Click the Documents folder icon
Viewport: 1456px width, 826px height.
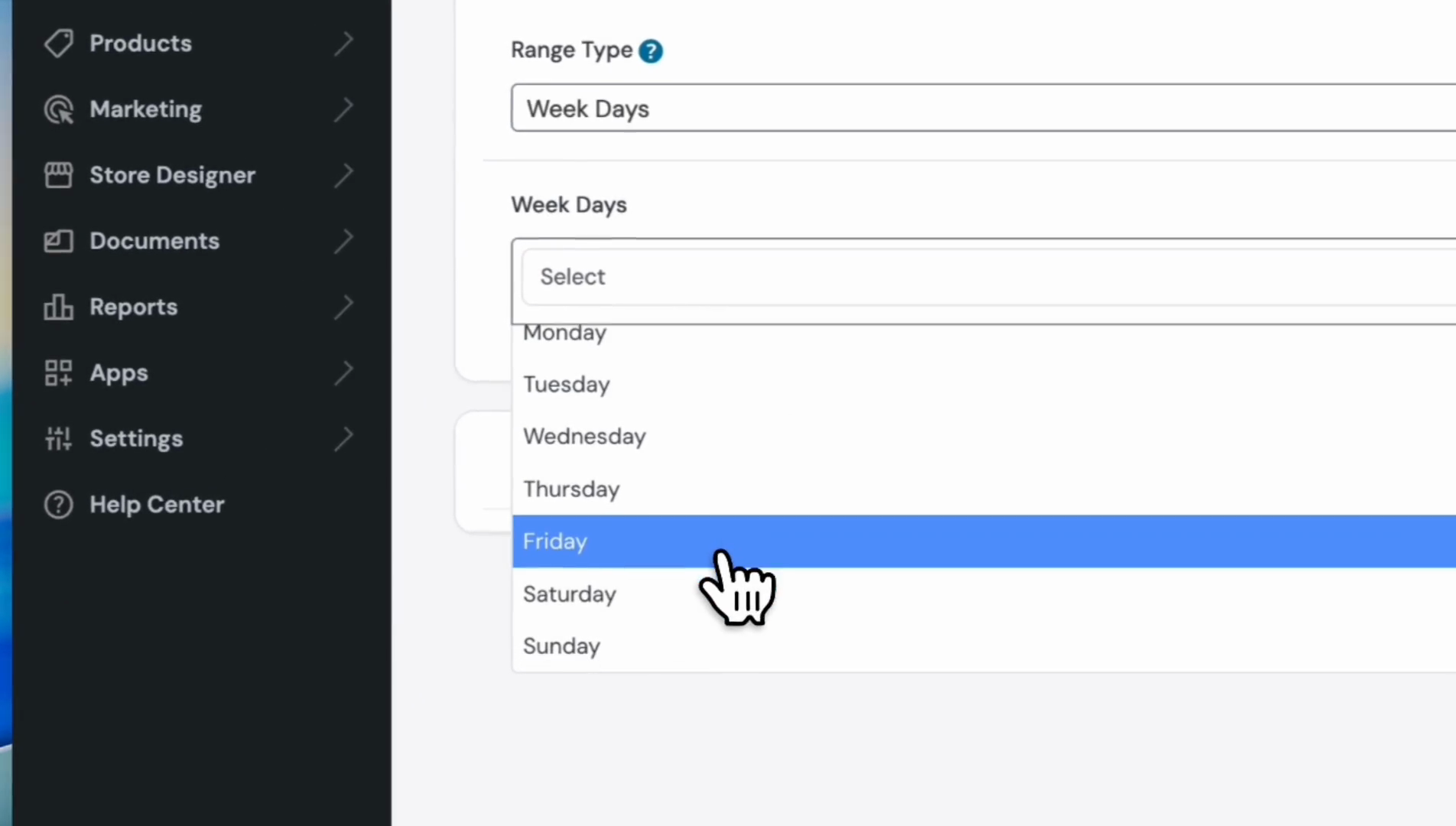(58, 241)
